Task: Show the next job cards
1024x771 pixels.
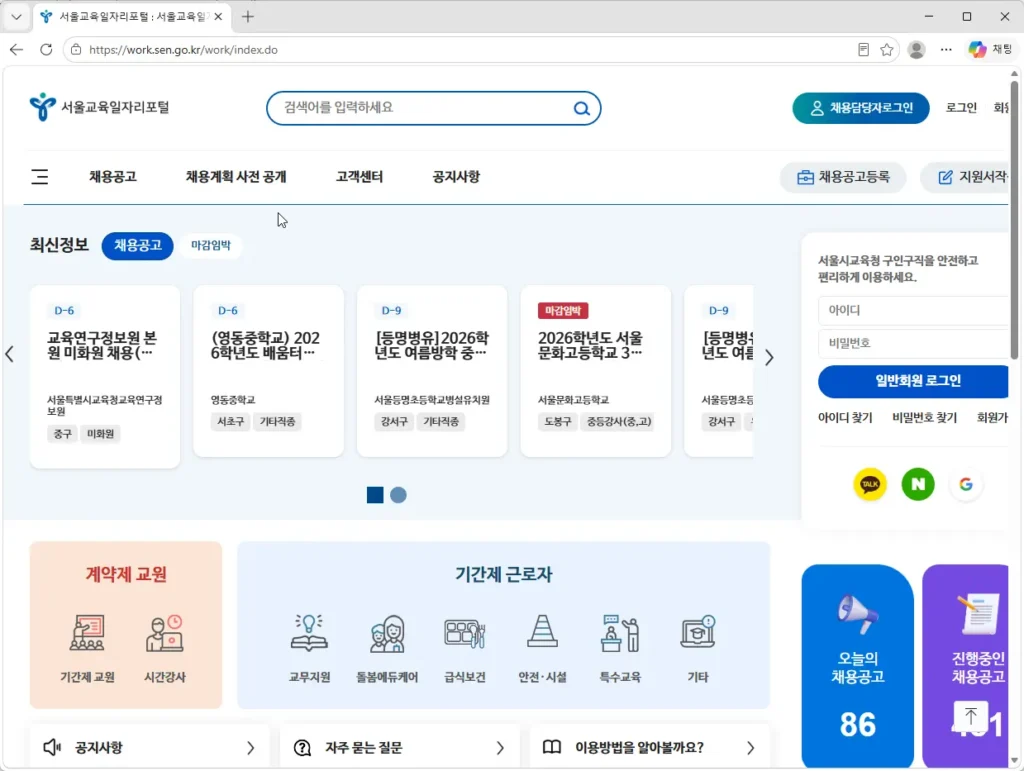Action: click(769, 357)
